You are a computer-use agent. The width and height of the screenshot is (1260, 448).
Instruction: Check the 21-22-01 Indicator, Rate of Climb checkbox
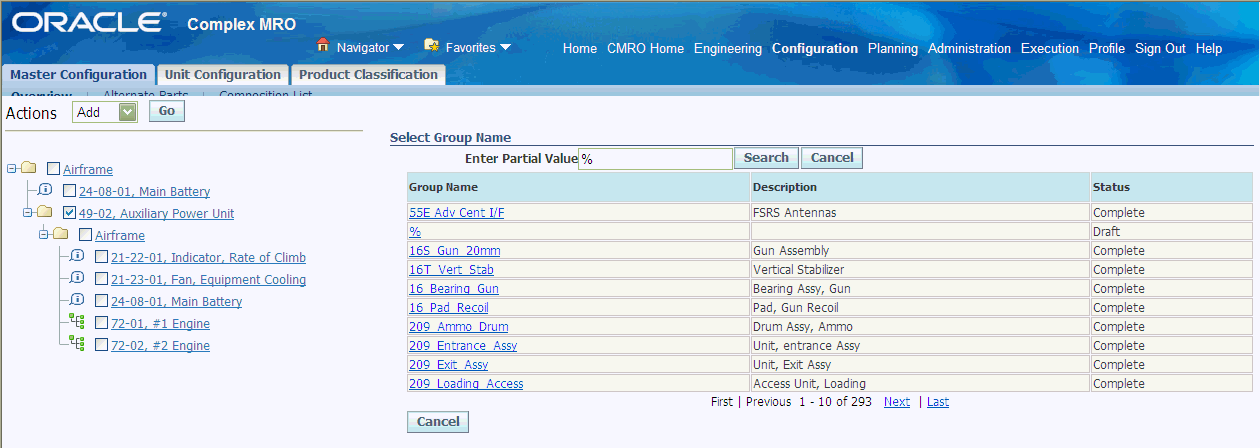(x=102, y=257)
